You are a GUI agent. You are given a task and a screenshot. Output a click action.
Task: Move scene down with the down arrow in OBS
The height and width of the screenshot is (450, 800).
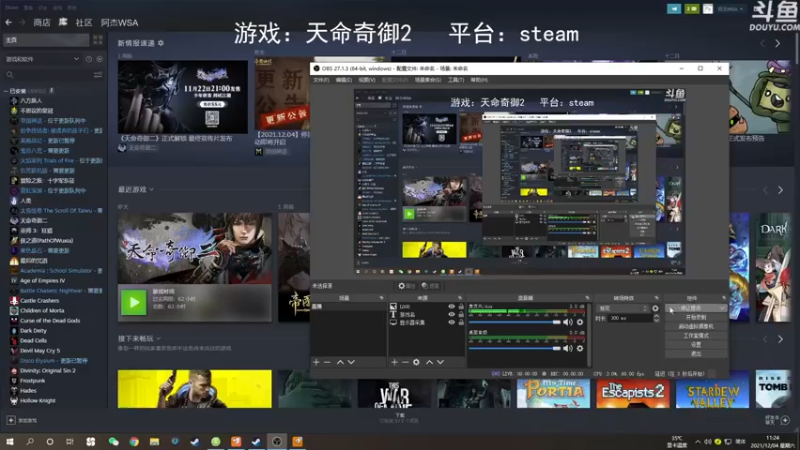click(351, 362)
